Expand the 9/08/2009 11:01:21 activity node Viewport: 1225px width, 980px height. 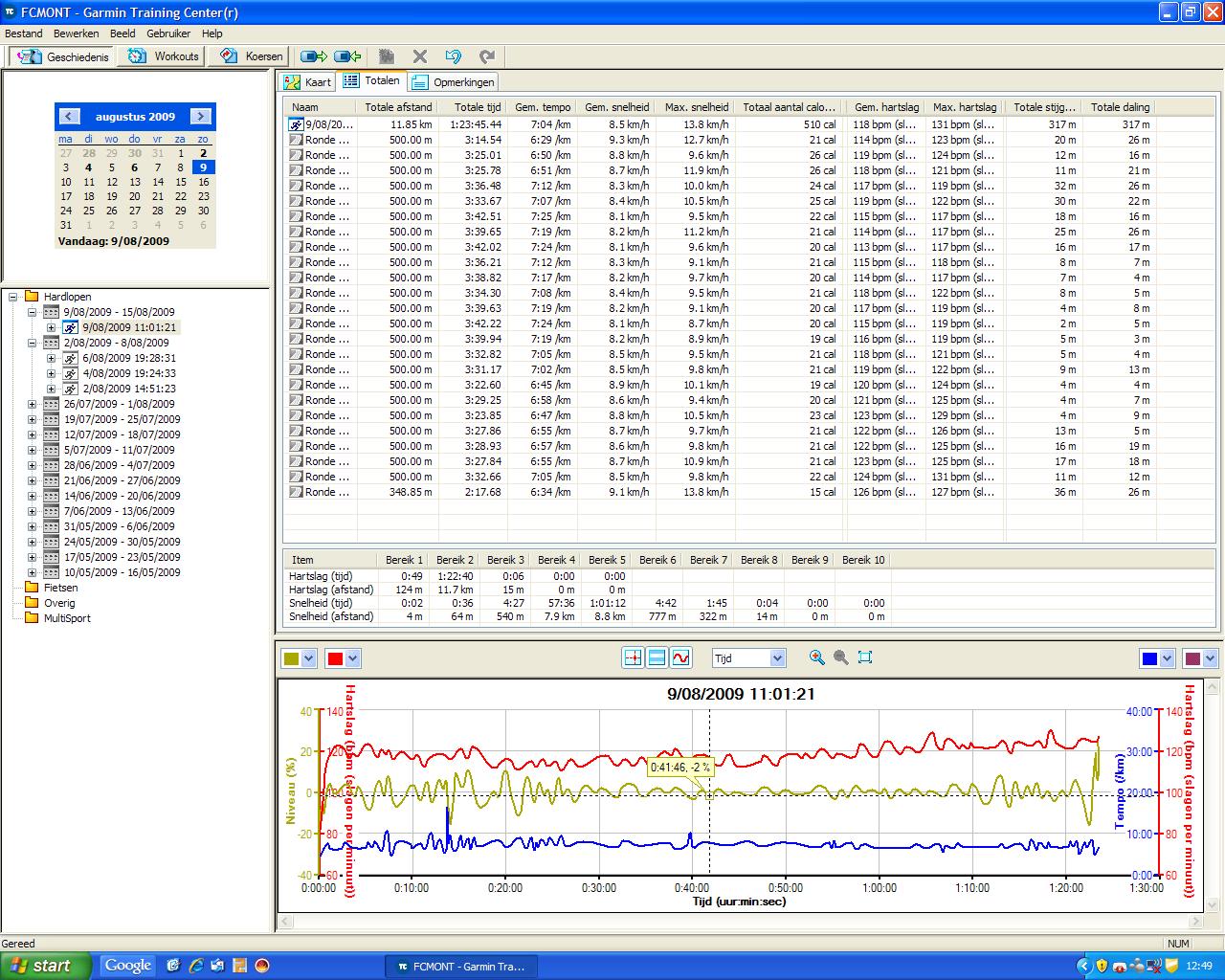point(51,327)
